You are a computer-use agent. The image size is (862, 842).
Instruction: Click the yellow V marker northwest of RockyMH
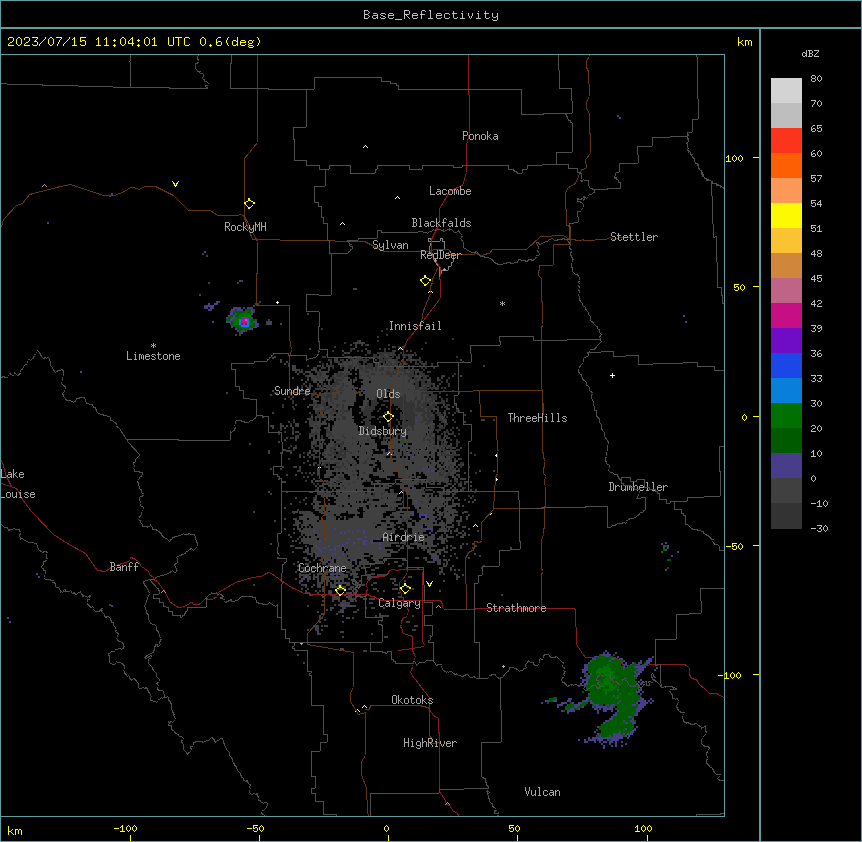tap(175, 184)
